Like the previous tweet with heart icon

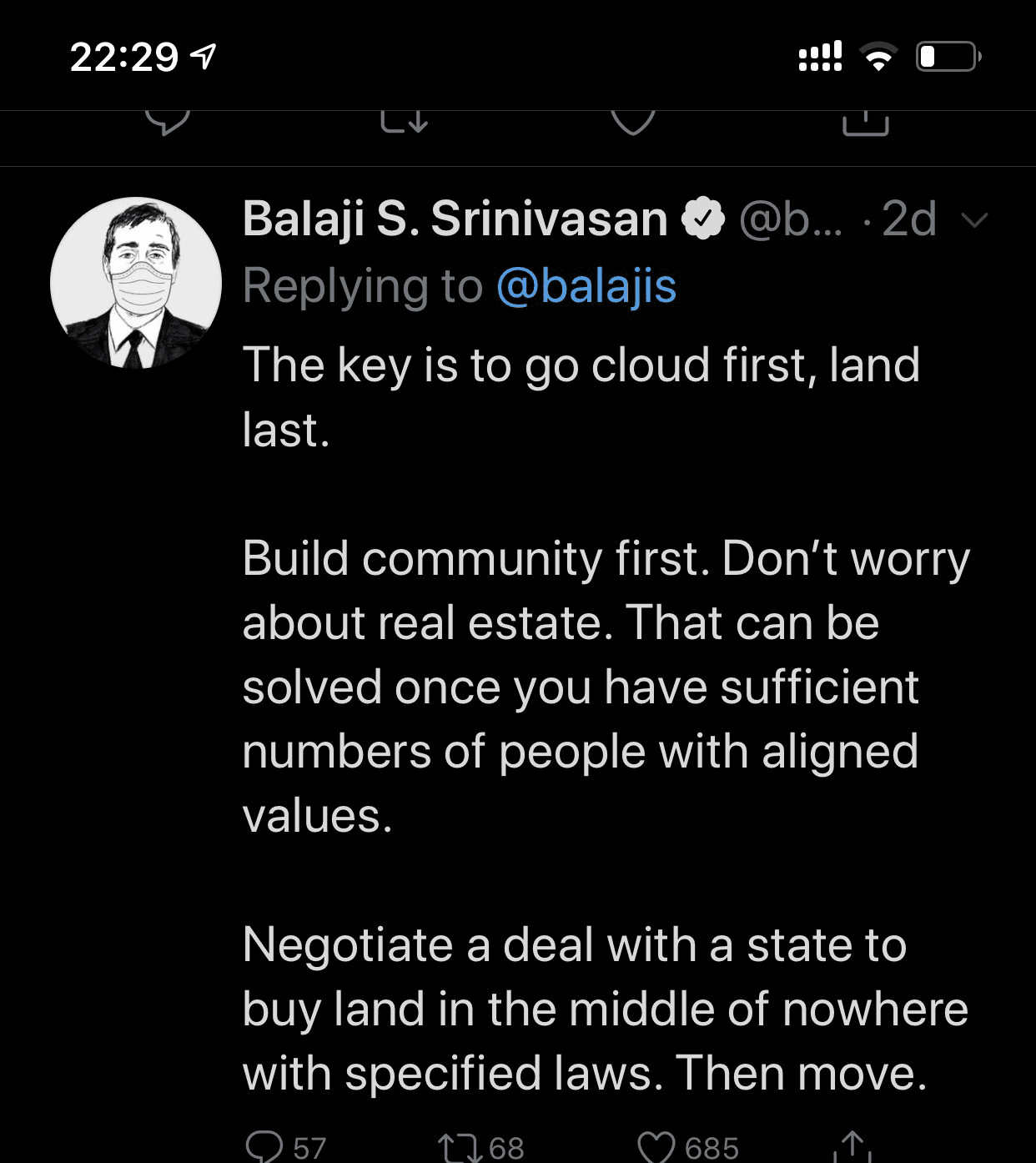click(x=633, y=122)
